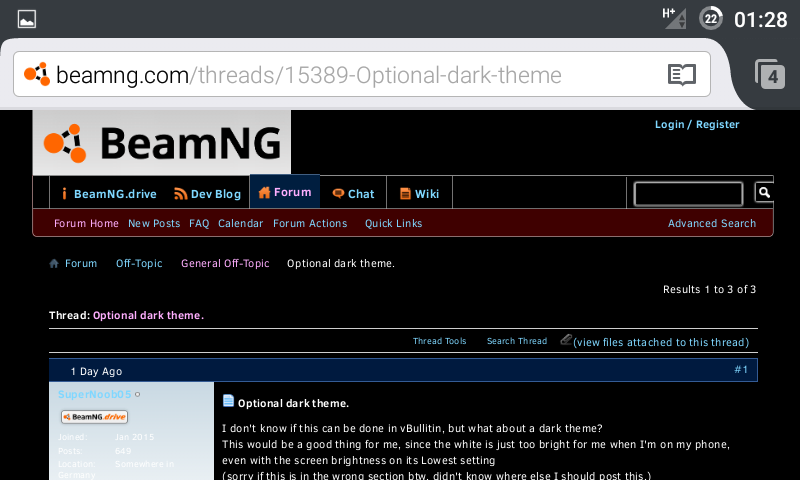Screen dimensions: 800x480
Task: Click the post number #1 link
Action: click(741, 369)
